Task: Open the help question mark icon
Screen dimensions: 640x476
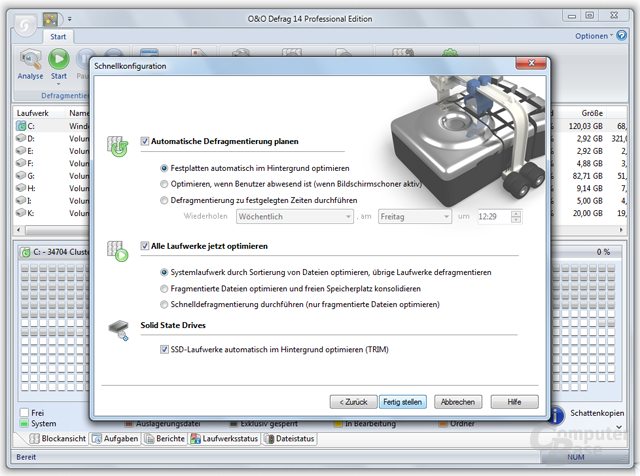Action: (x=621, y=36)
